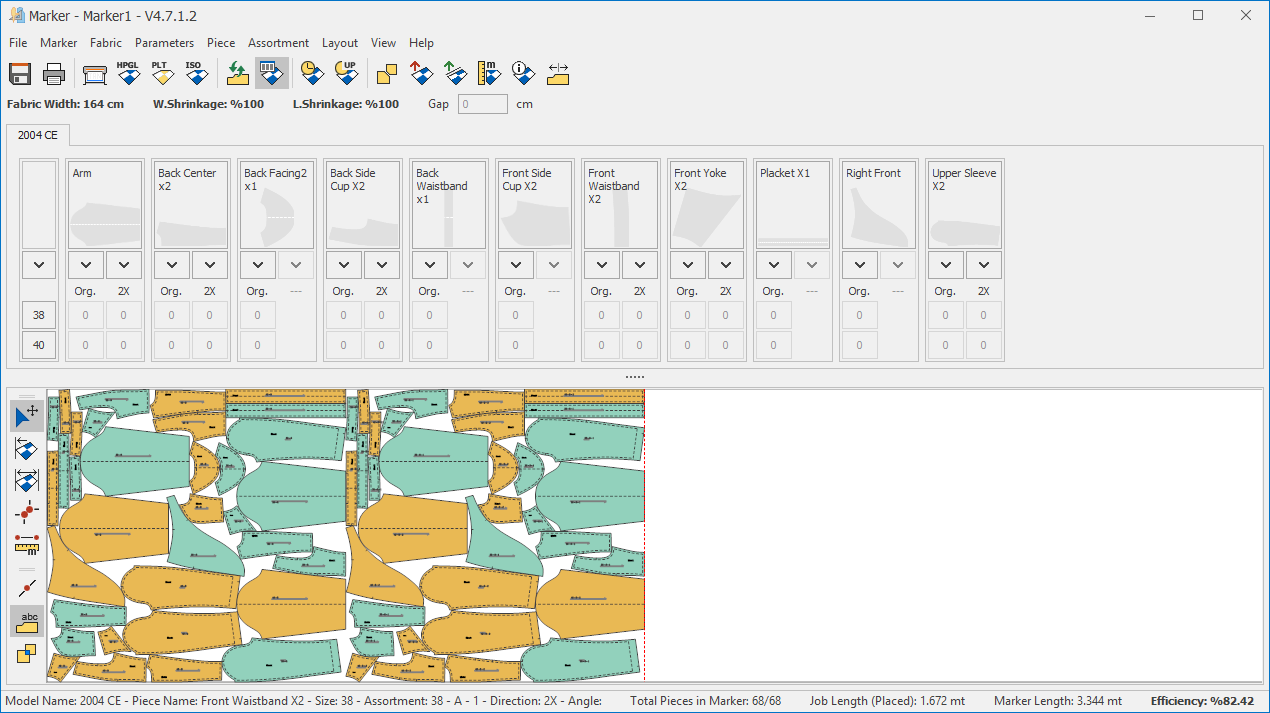Click the Save floppy disk icon
Screen dimensions: 1270x713
tap(20, 73)
